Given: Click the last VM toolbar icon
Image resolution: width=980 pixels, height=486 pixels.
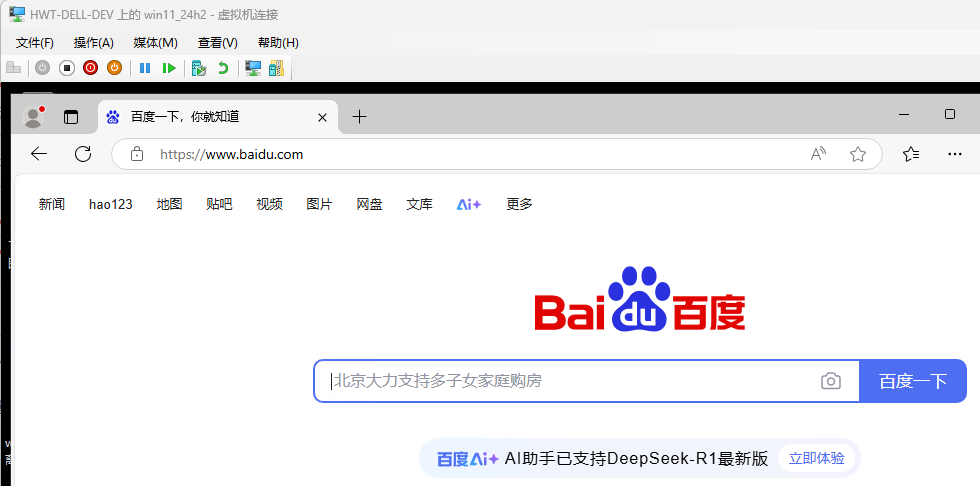Looking at the screenshot, I should click(x=276, y=68).
